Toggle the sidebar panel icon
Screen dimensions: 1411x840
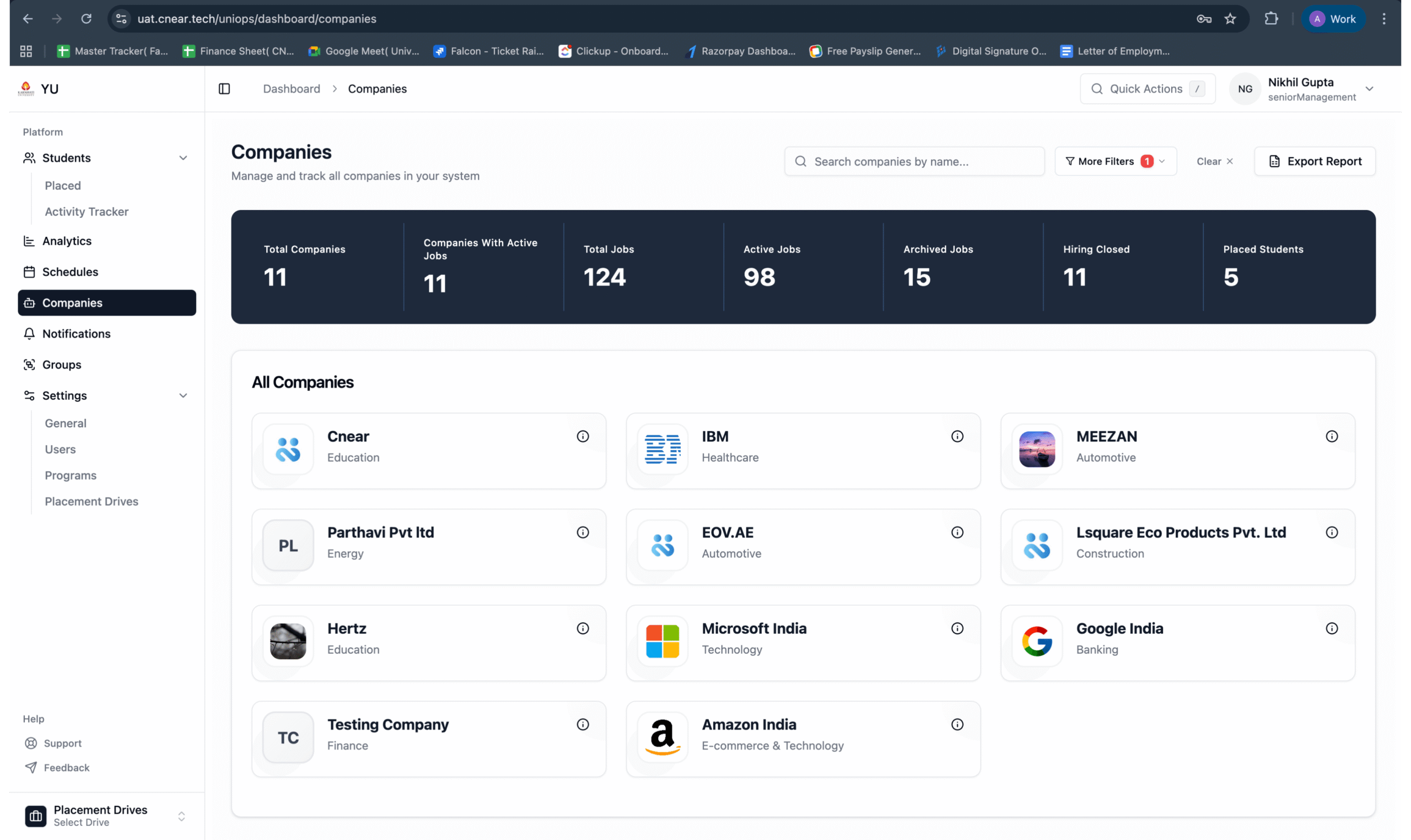click(224, 89)
